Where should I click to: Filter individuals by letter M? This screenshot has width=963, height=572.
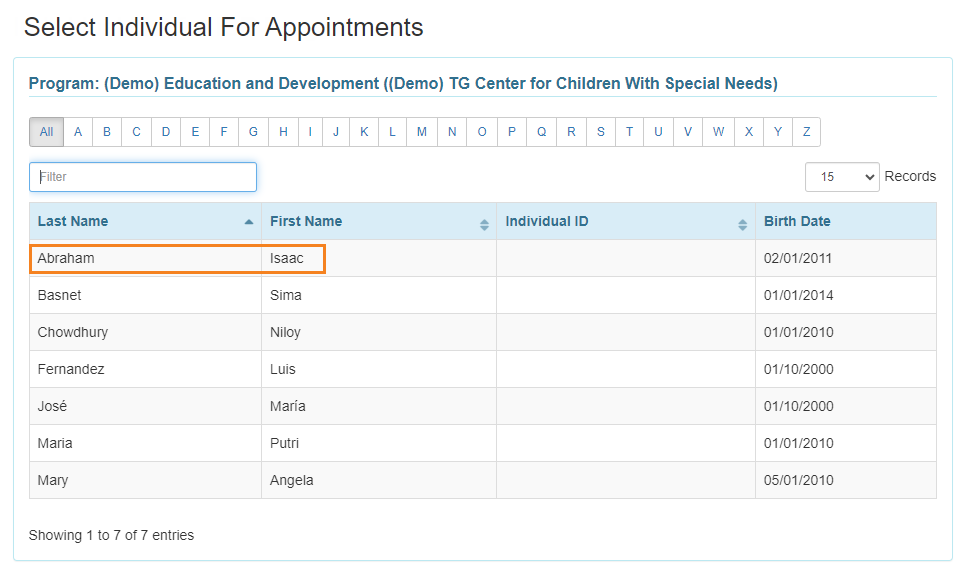tap(422, 132)
